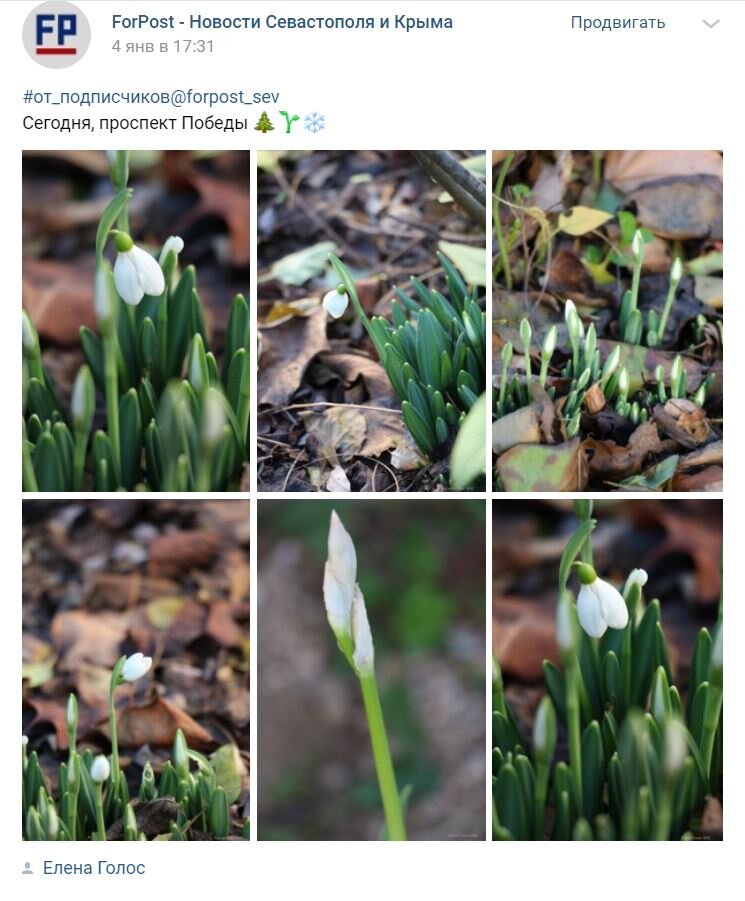Click the snowflake emoji

coord(314,122)
